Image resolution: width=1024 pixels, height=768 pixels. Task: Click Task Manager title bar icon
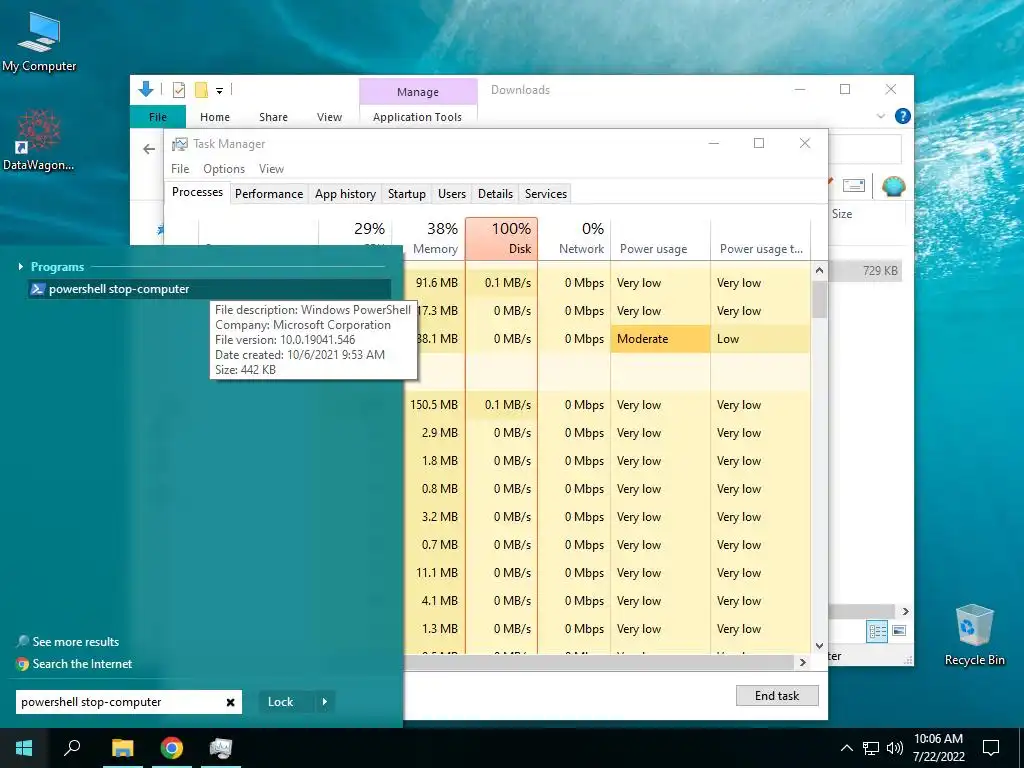pos(180,144)
